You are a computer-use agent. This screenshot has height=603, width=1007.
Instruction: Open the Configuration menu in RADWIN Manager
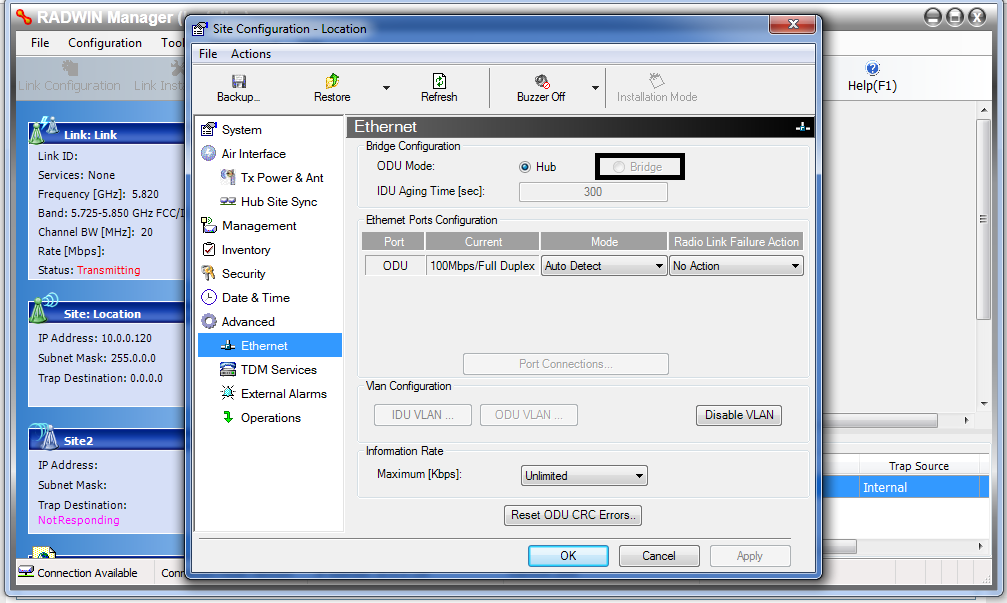[105, 43]
